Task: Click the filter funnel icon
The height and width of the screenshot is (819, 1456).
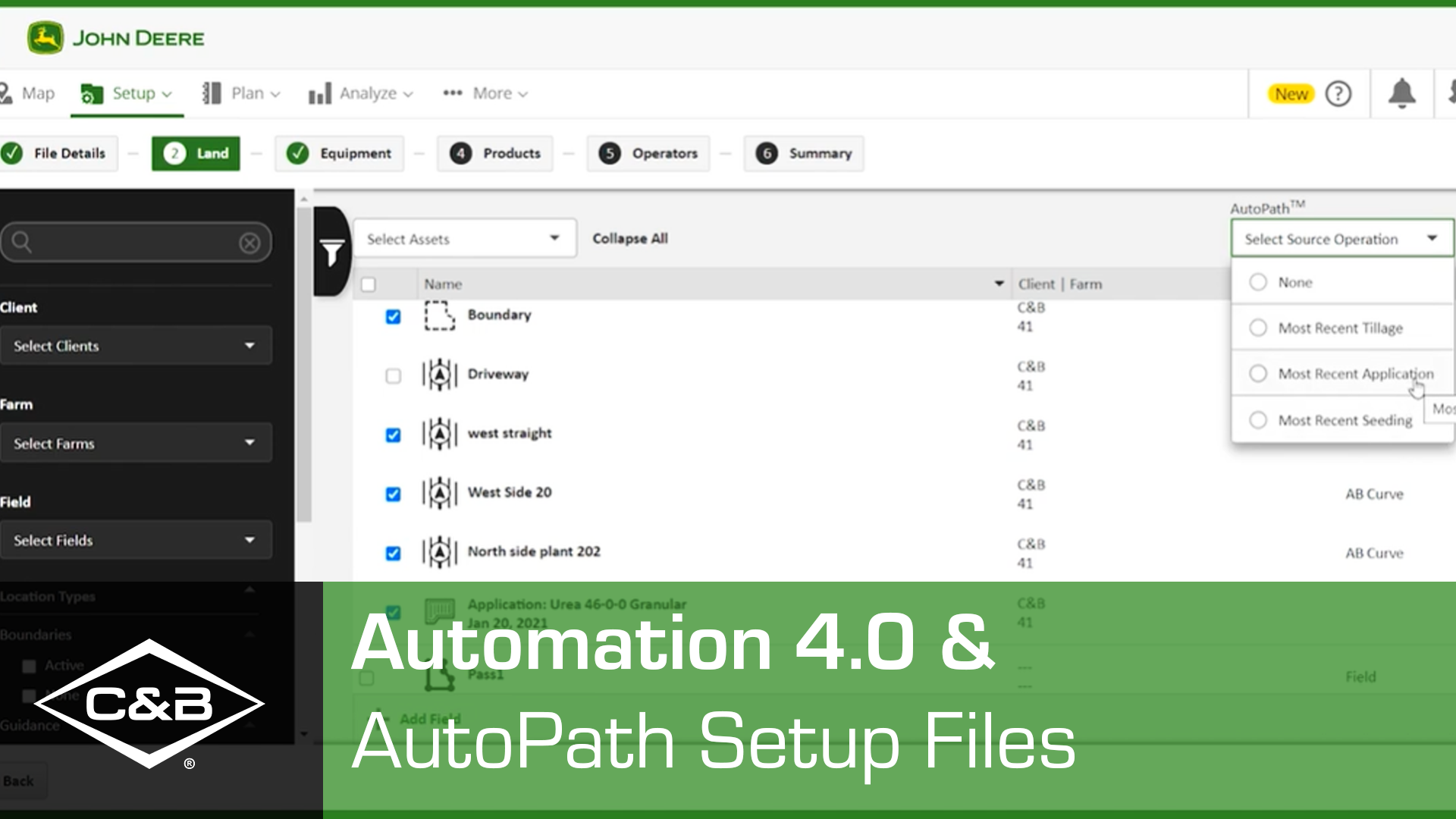Action: coord(331,251)
